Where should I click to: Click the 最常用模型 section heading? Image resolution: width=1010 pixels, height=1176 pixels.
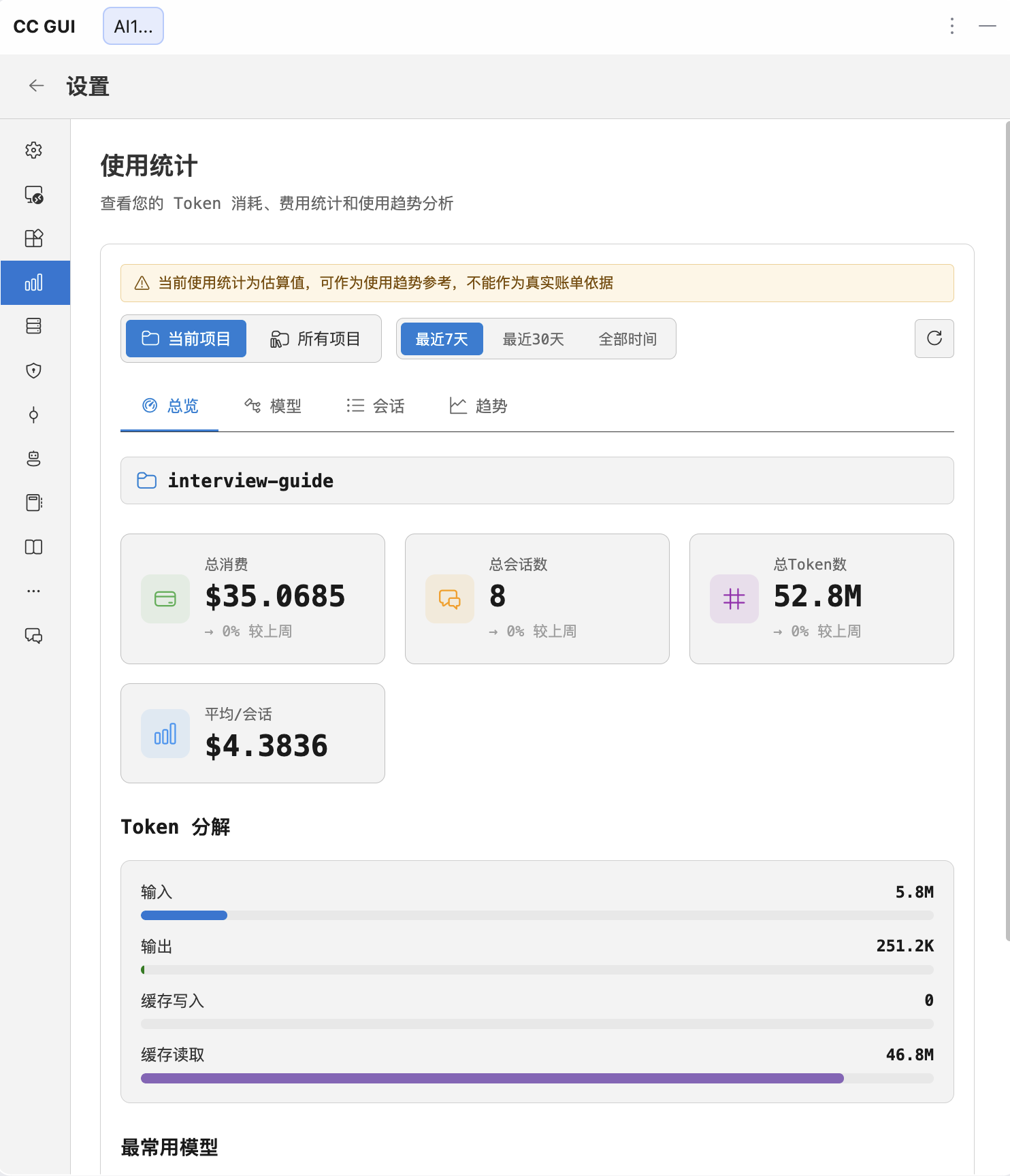click(x=169, y=1147)
